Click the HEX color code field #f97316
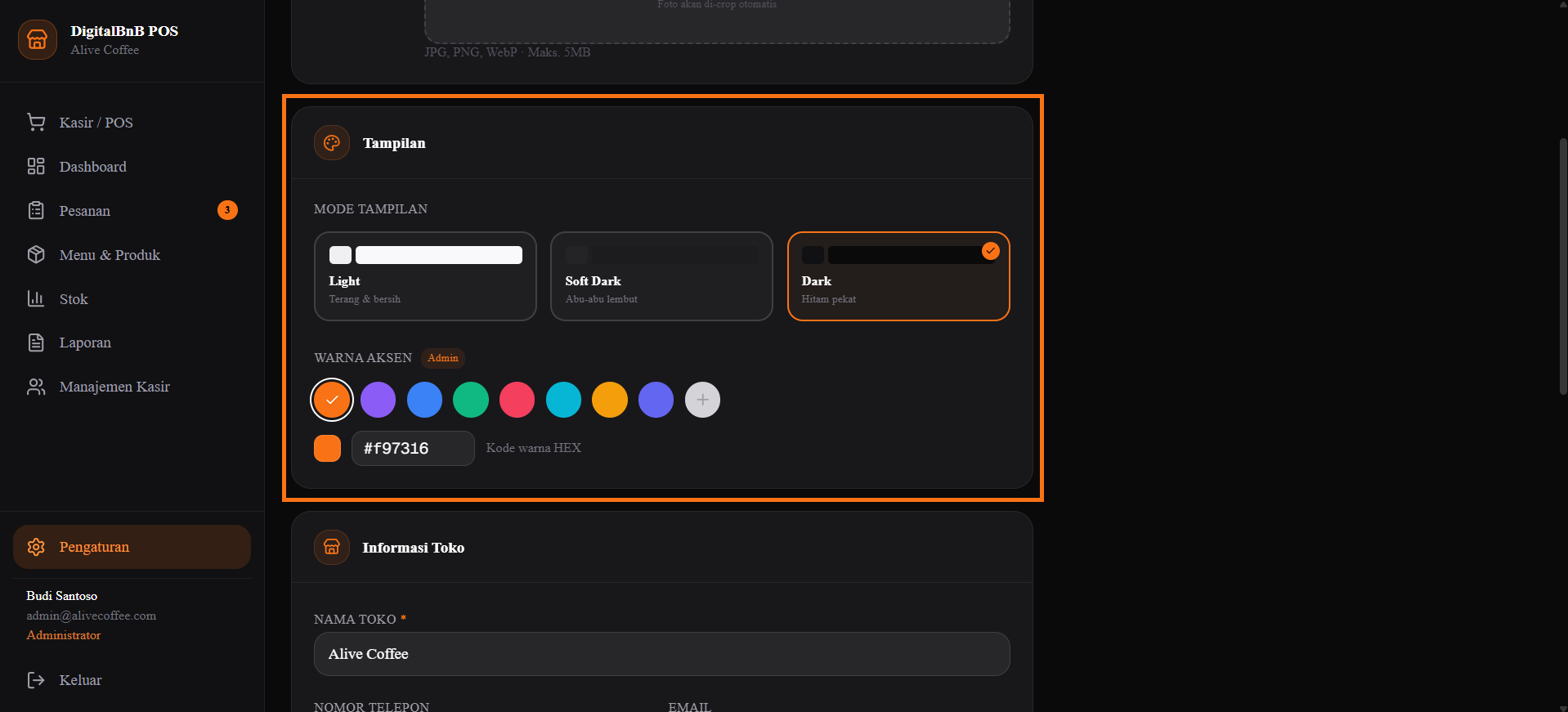1568x712 pixels. point(413,448)
